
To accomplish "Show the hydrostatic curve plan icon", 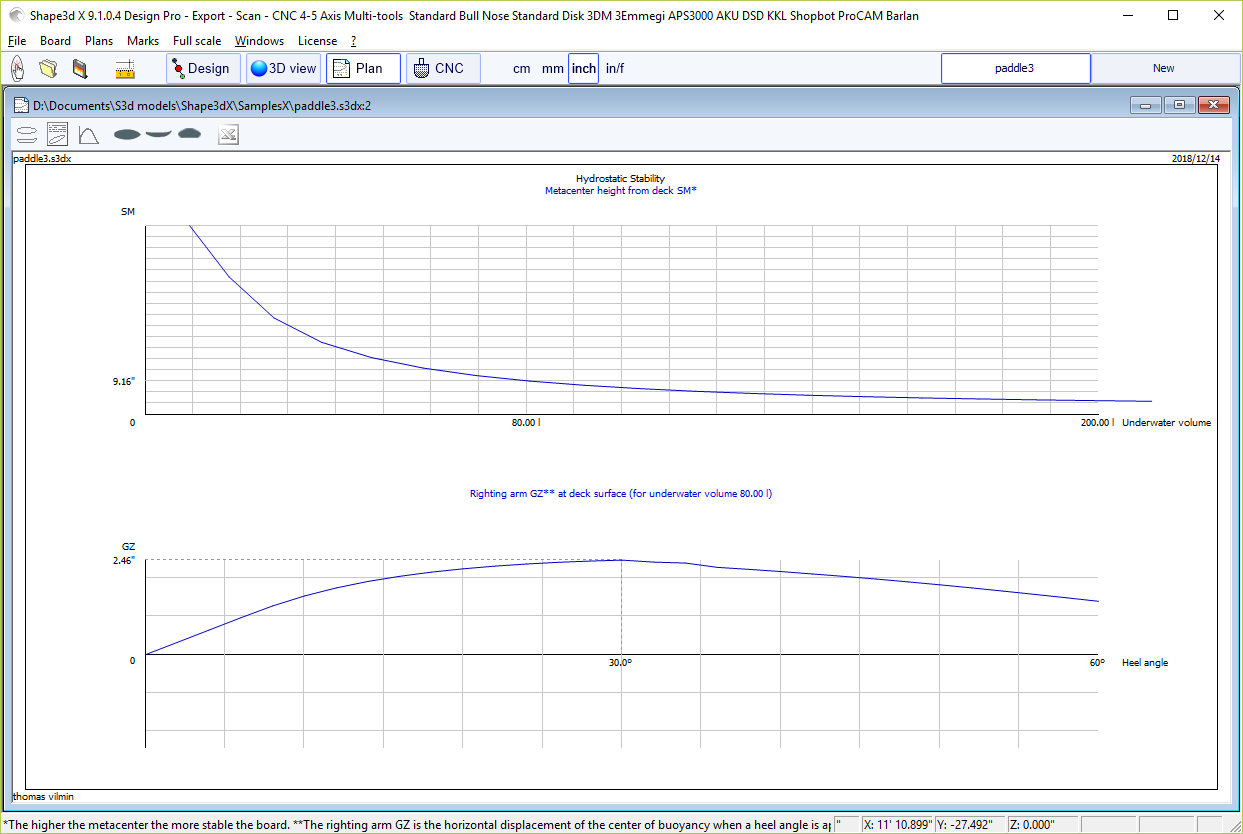I will pyautogui.click(x=89, y=134).
